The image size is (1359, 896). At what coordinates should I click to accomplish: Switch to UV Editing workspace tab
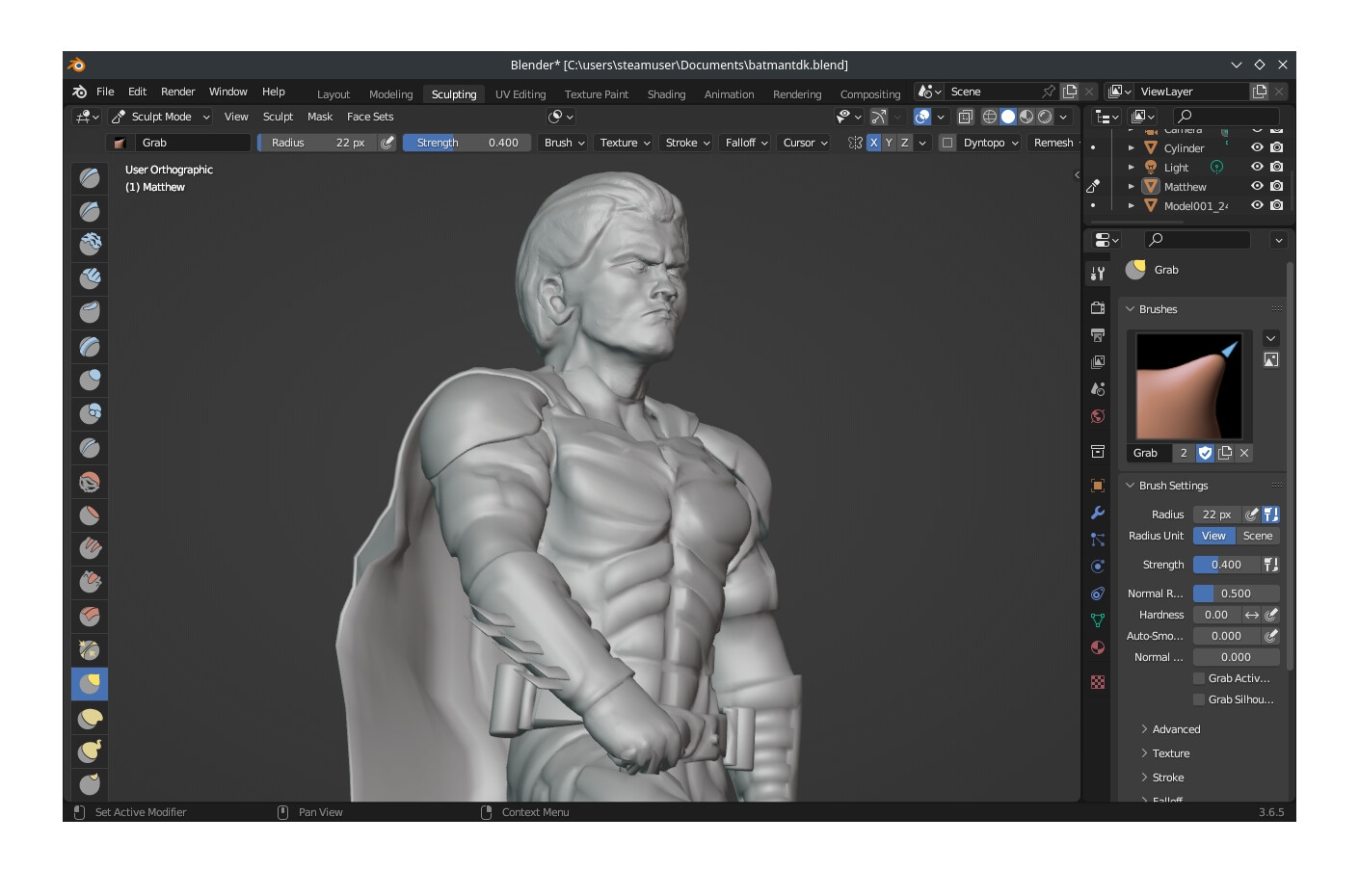tap(520, 94)
